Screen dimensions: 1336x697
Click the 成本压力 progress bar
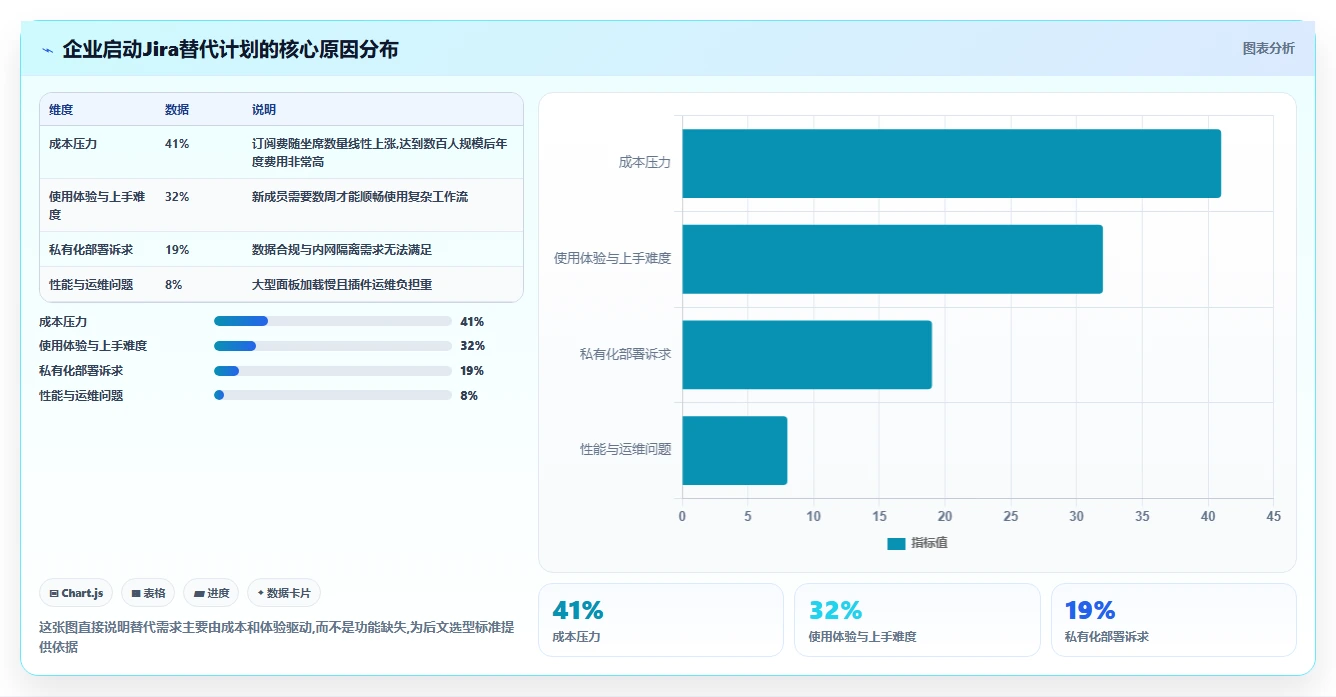click(333, 321)
